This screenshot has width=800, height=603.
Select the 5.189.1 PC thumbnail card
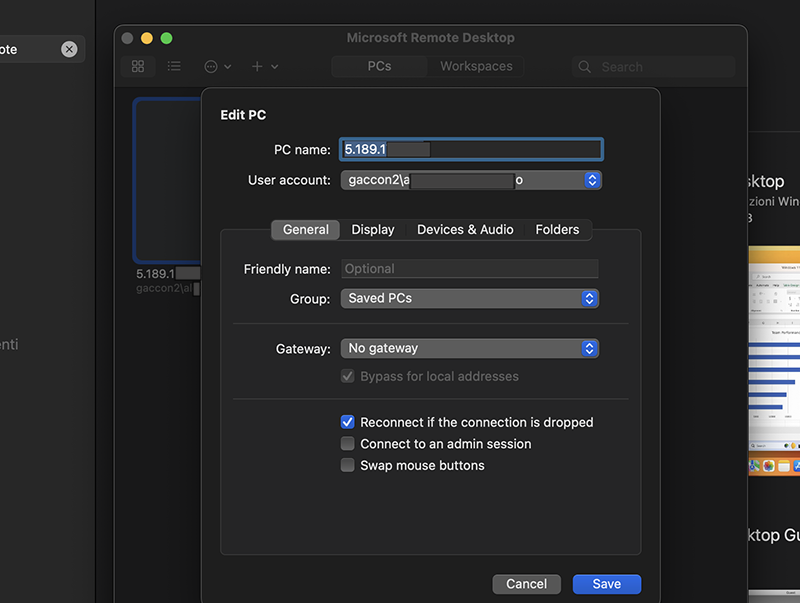(167, 181)
